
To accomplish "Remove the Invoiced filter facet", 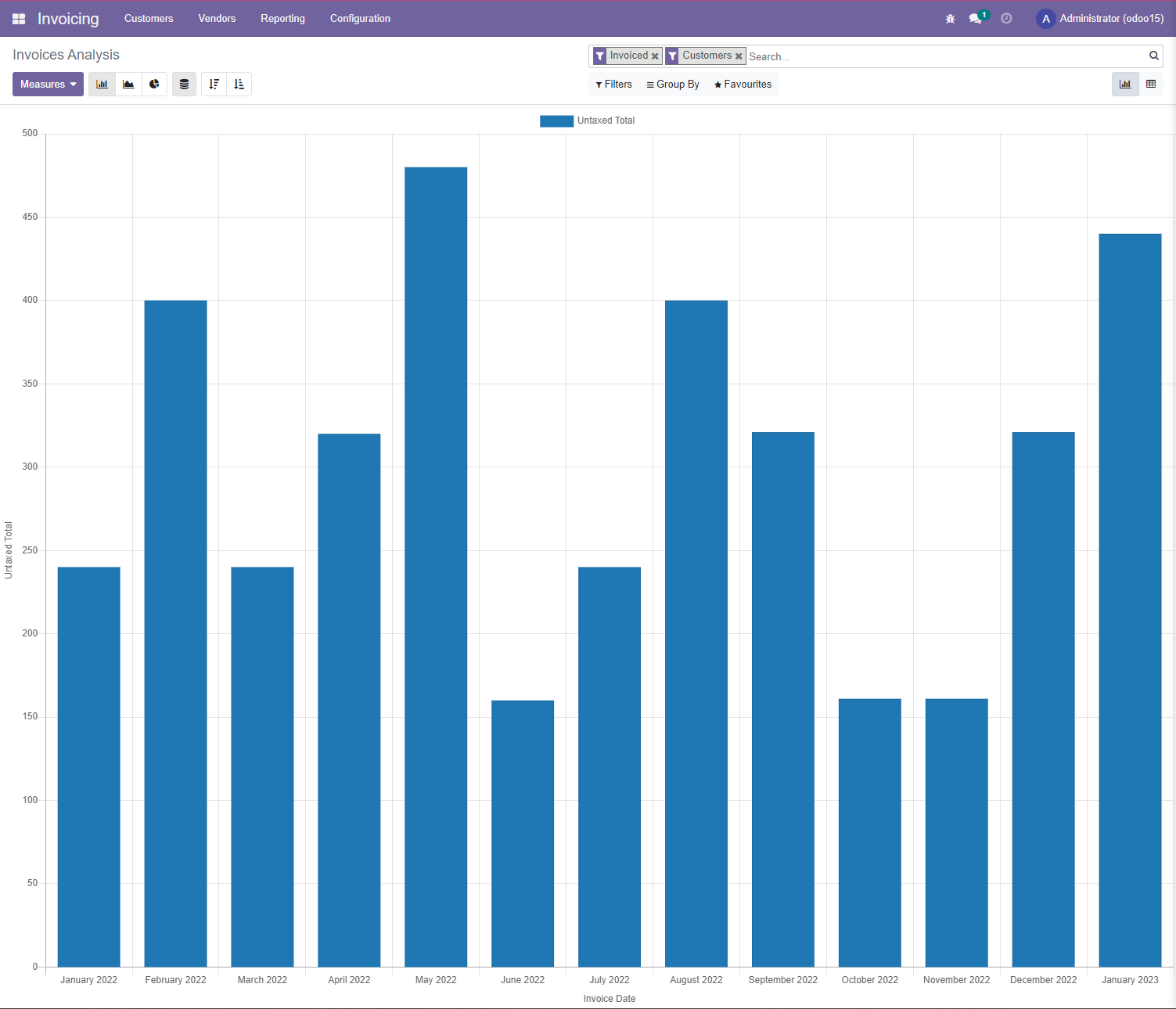I will coord(655,56).
